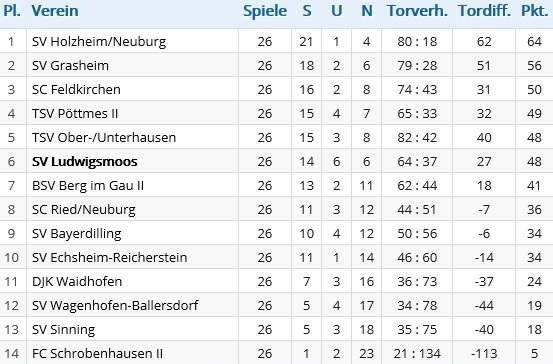Viewport: 553px width, 364px height.
Task: Open DJK Waidhofen team entry
Action: point(77,281)
